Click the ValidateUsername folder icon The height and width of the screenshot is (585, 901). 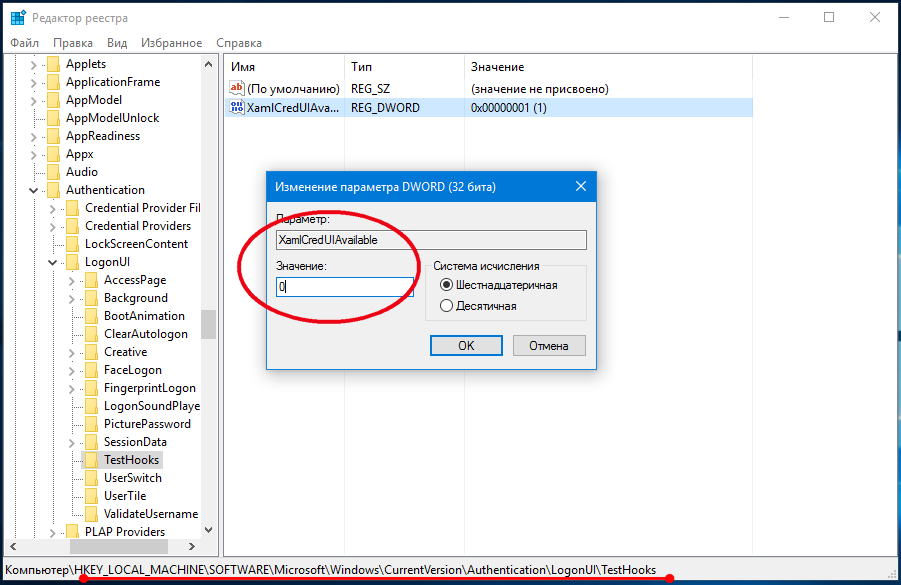(91, 514)
